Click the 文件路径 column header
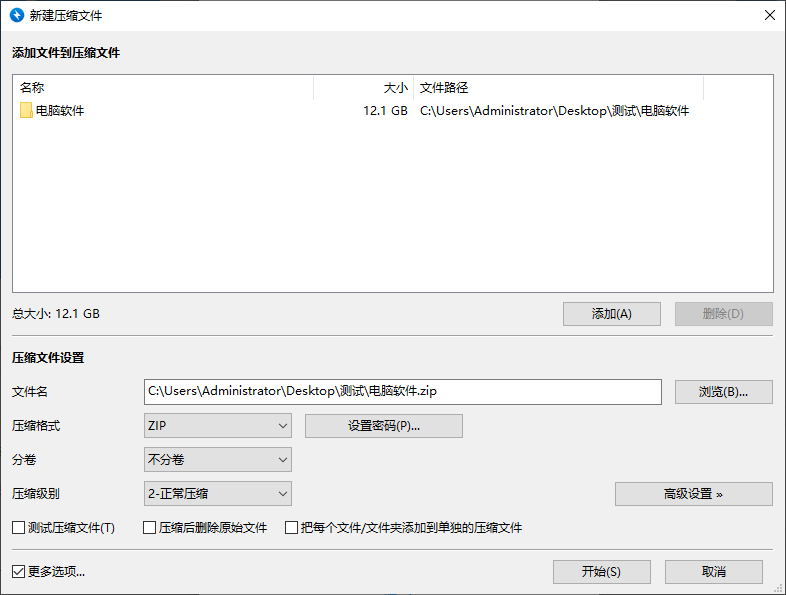This screenshot has height=595, width=786. [x=558, y=88]
